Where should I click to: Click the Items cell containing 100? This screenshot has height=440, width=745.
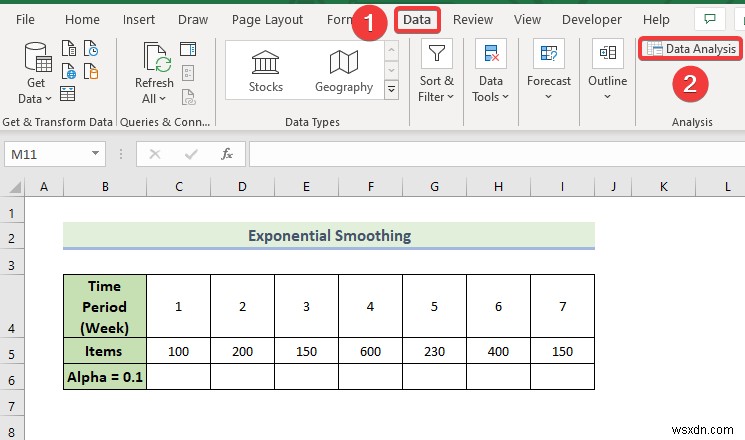[x=179, y=351]
